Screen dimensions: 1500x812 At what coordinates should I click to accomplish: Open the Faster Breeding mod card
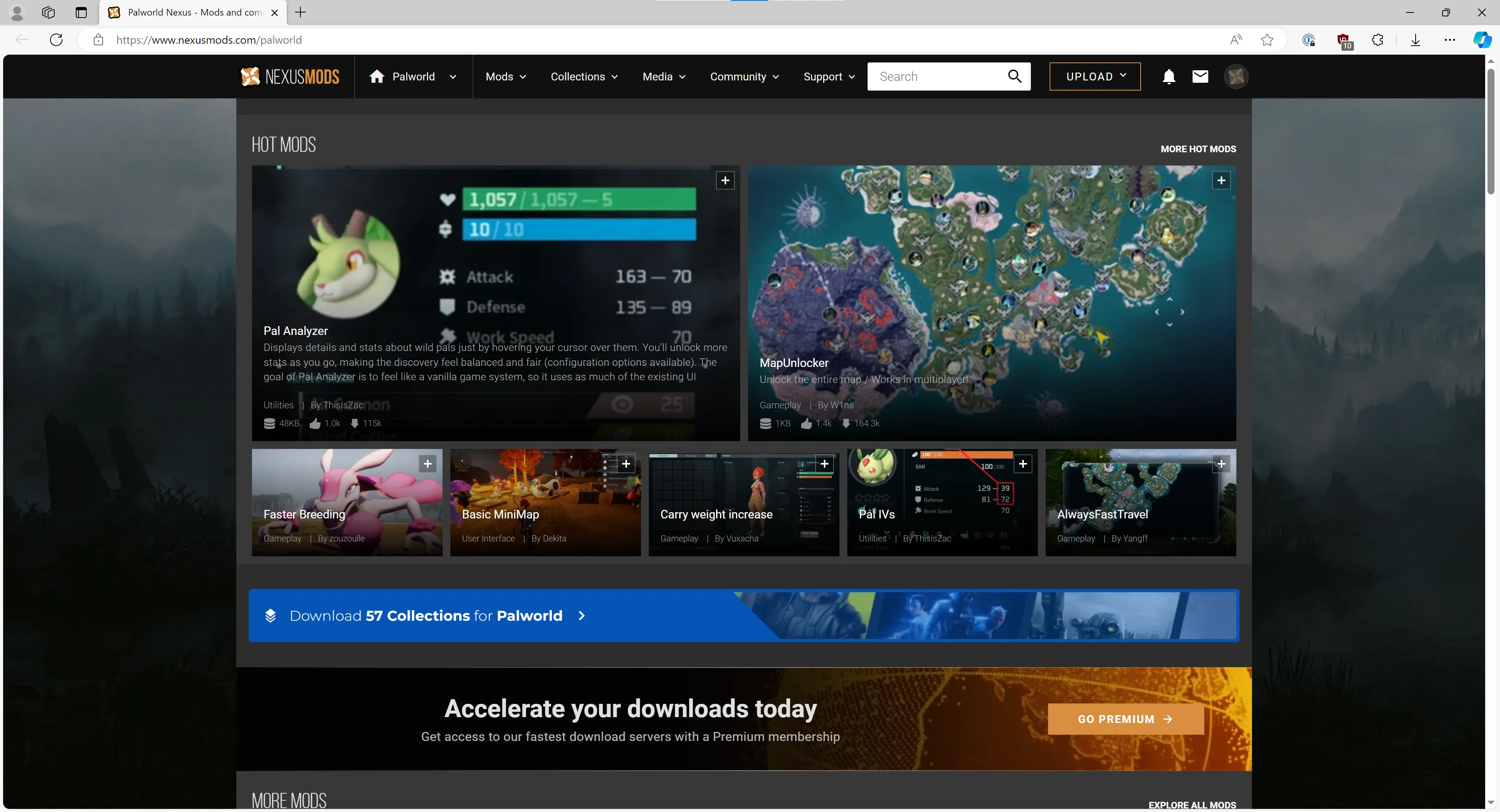347,502
